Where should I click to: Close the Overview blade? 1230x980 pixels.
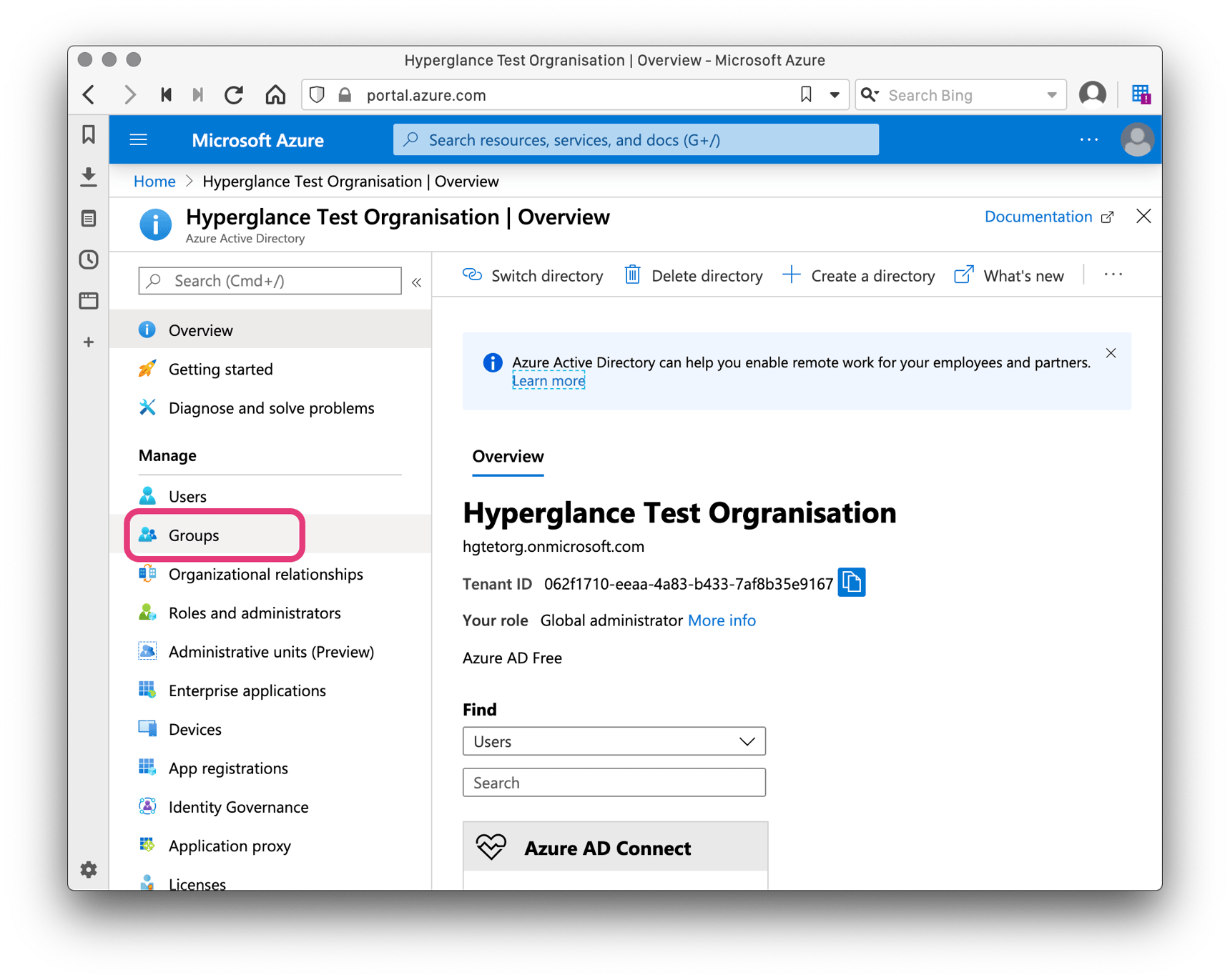1143,217
